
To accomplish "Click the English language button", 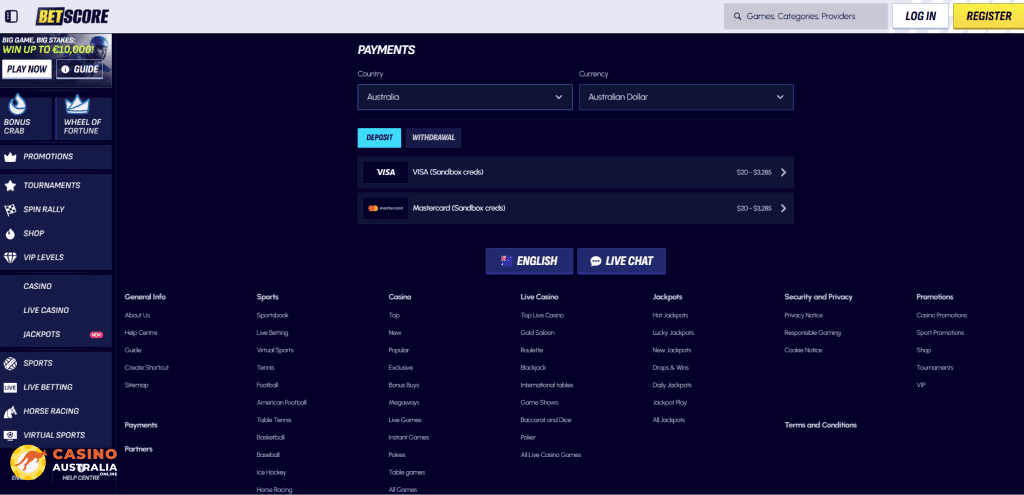I will pos(530,261).
